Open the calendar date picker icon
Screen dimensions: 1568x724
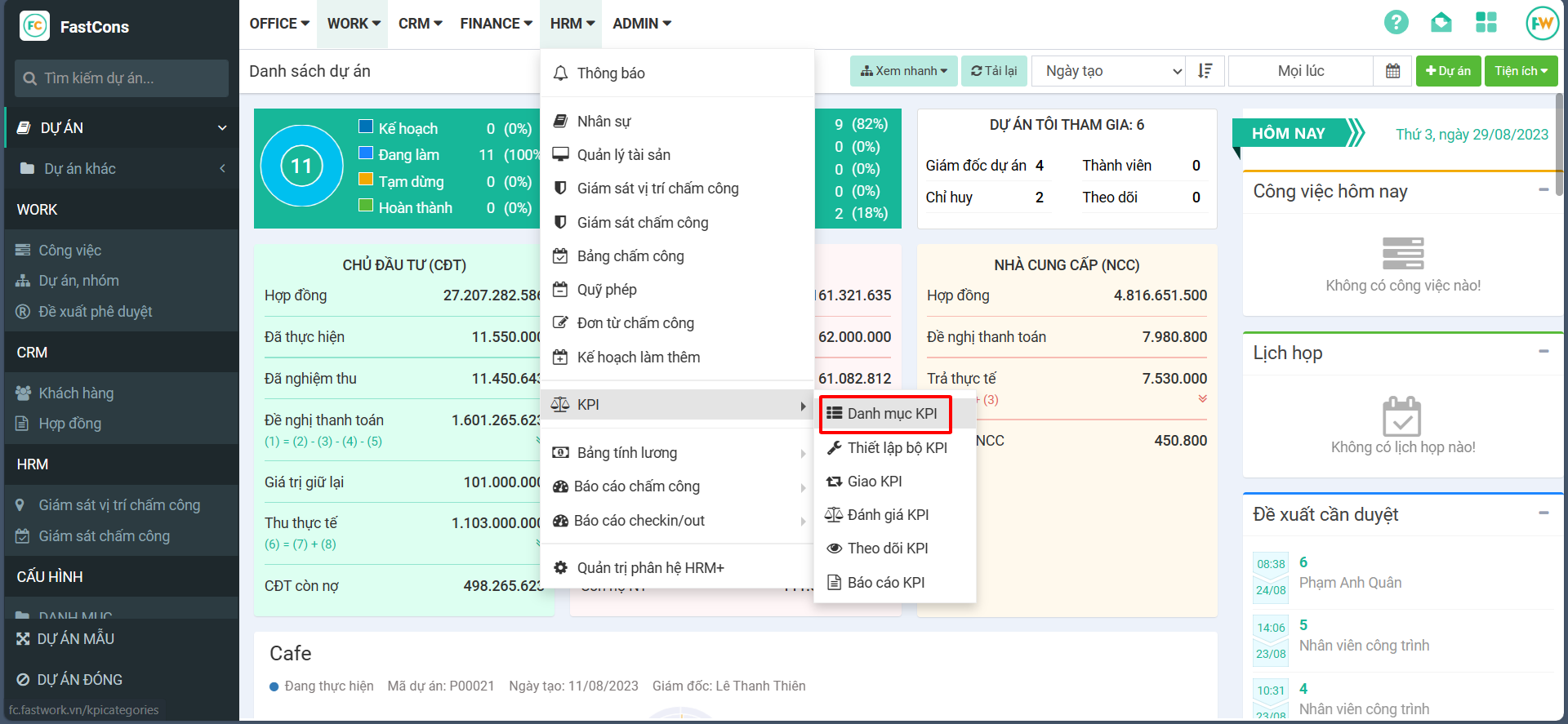pyautogui.click(x=1392, y=71)
